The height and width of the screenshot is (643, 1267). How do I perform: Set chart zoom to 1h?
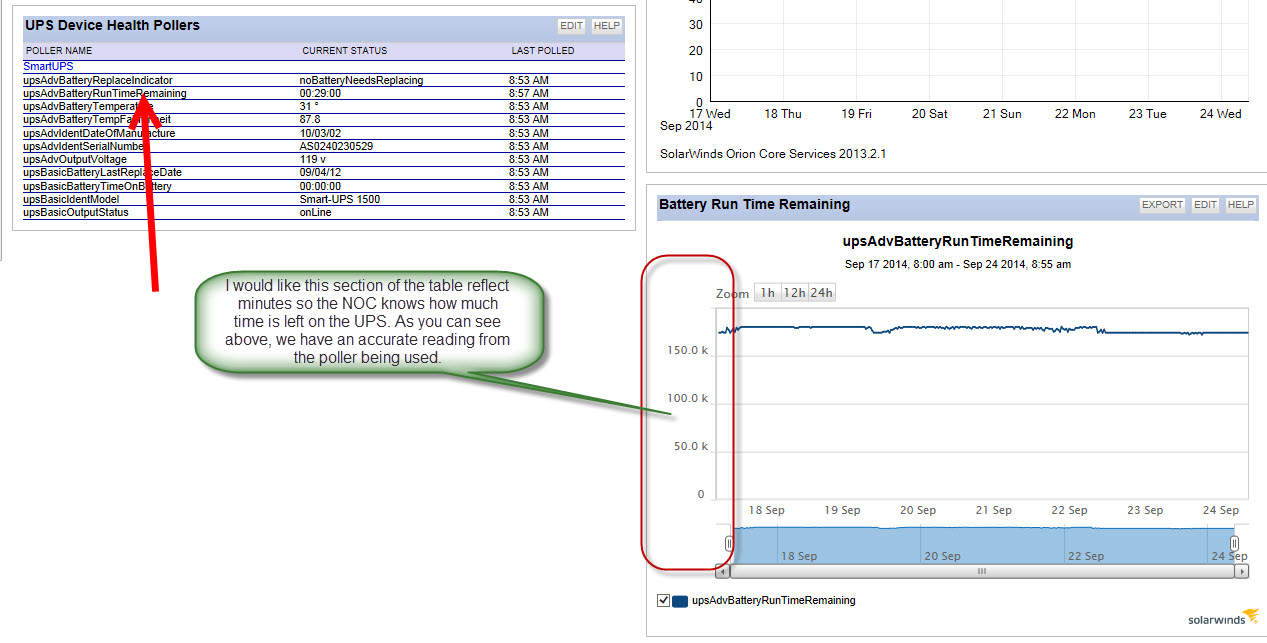pyautogui.click(x=767, y=293)
